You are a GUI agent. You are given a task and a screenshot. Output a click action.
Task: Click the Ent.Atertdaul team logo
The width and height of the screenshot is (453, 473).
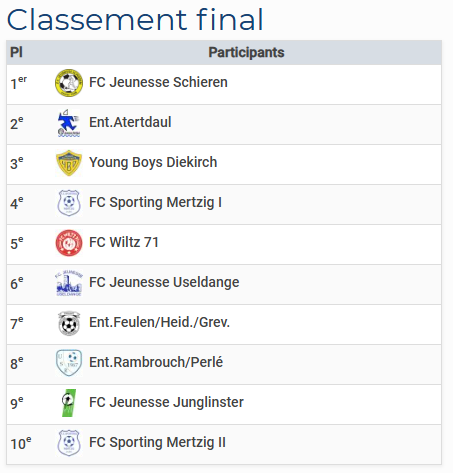(69, 123)
